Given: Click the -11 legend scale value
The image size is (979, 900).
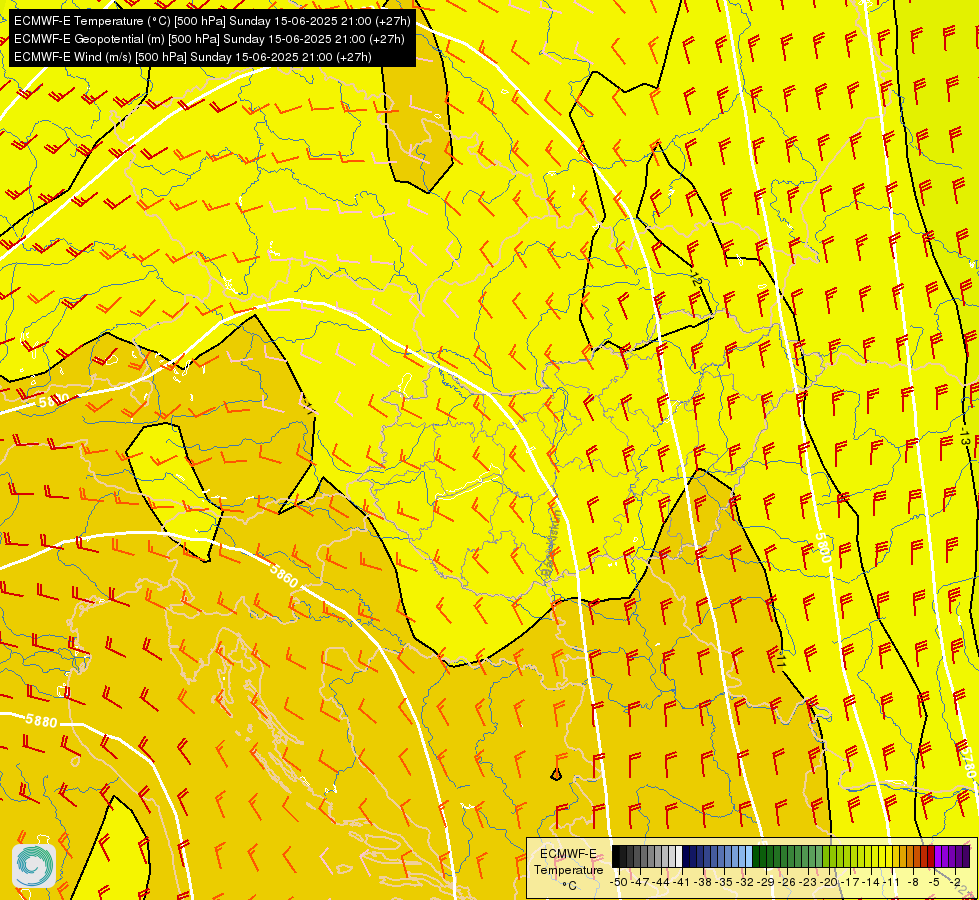Looking at the screenshot, I should click(891, 883).
